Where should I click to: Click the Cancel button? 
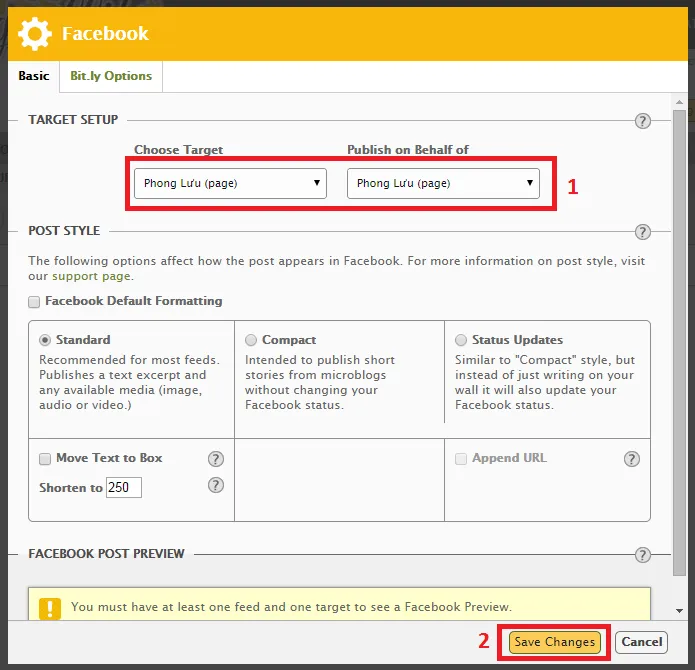tap(641, 642)
